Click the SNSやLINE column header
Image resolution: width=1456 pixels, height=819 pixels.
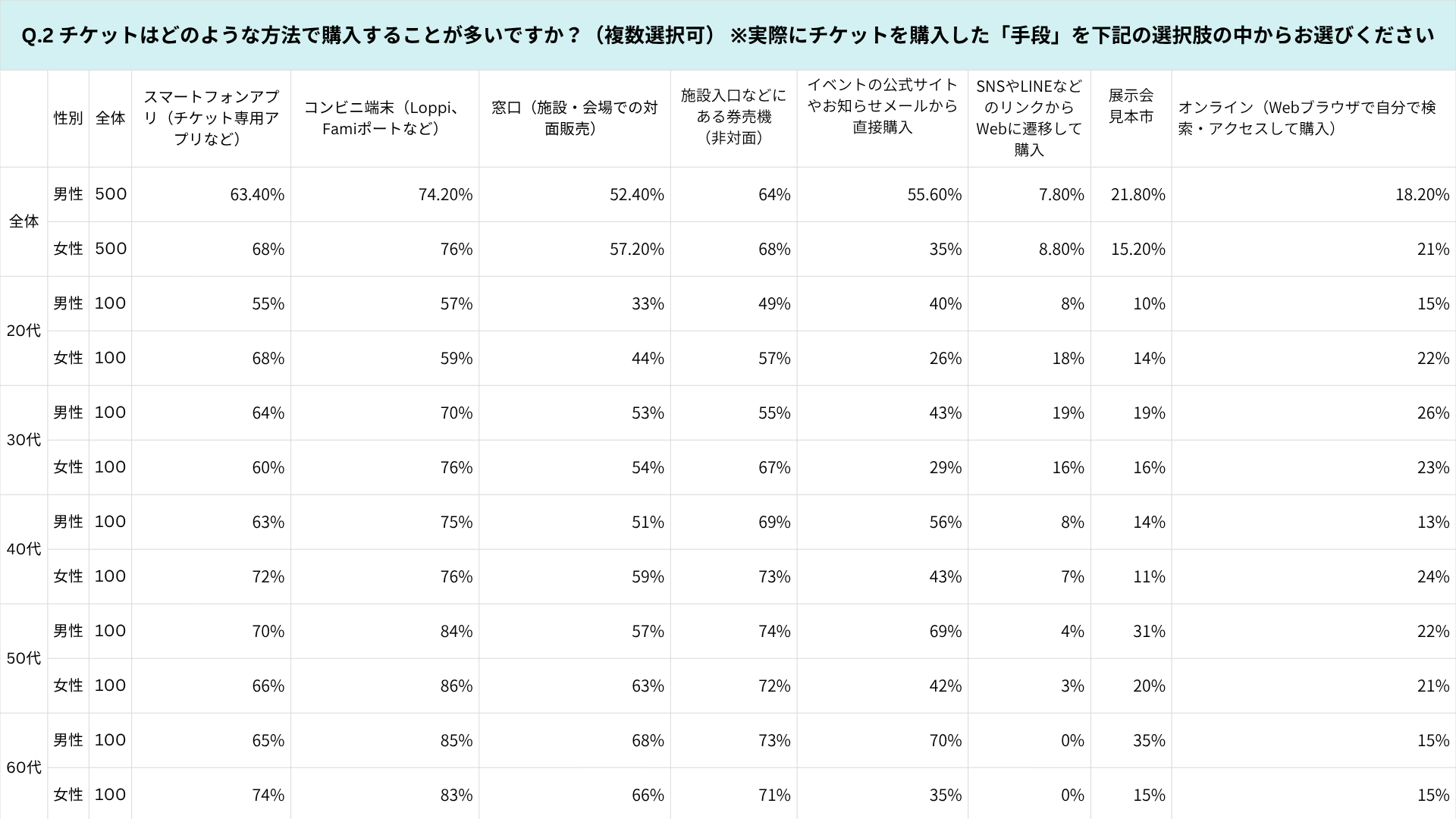coord(1029,118)
